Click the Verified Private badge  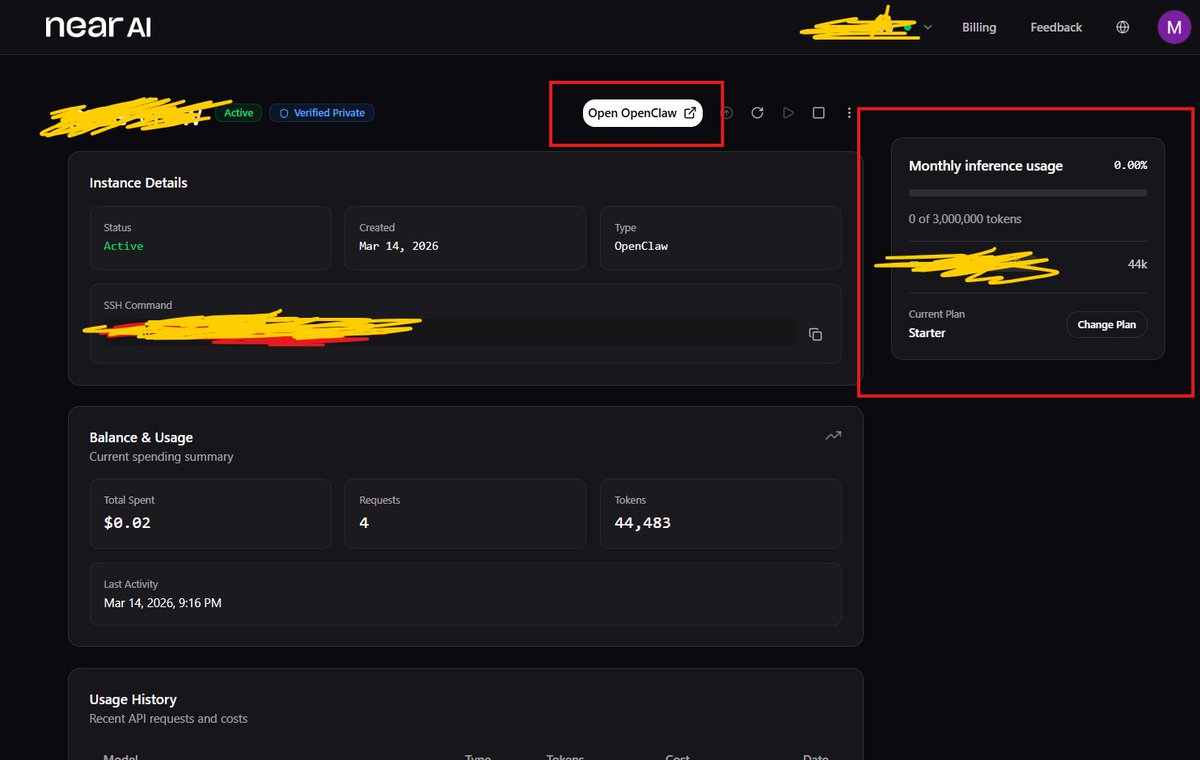(x=322, y=113)
